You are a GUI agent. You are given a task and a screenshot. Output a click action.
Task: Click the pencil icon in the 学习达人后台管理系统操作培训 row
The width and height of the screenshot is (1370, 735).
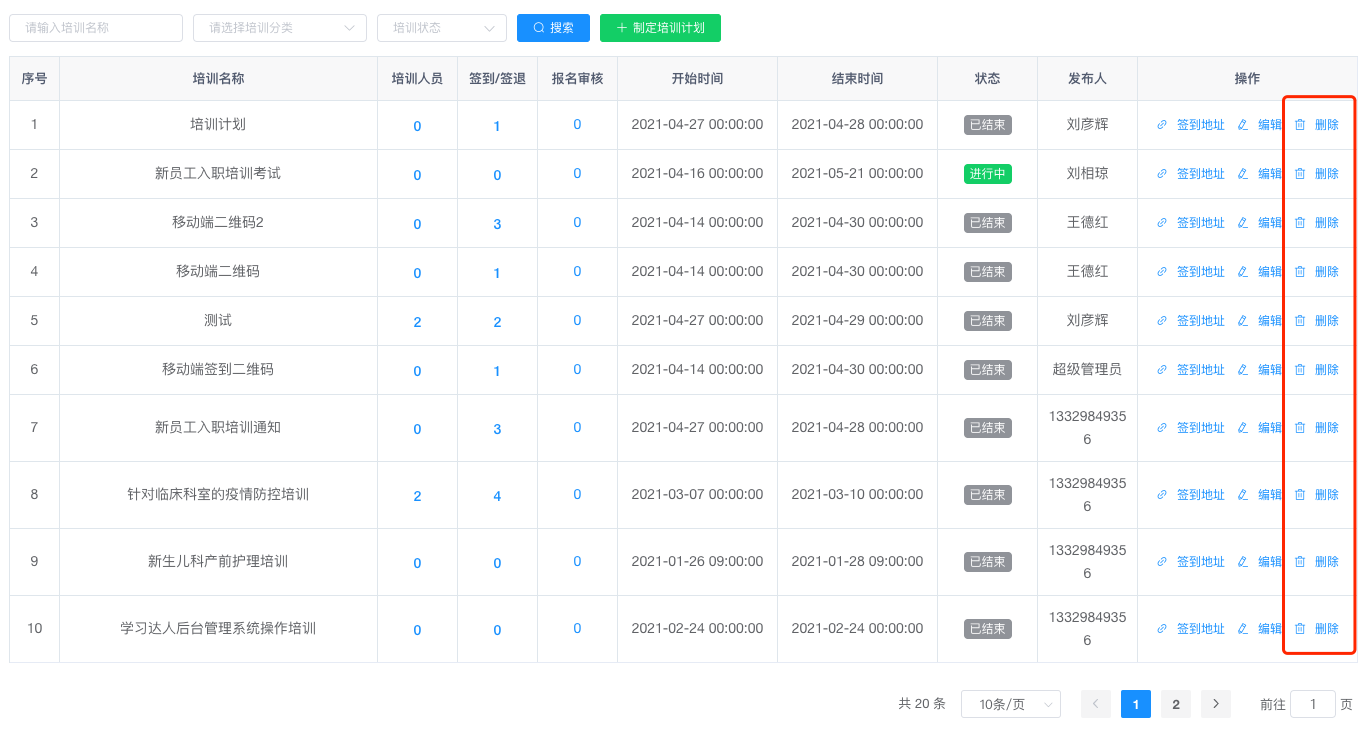point(1243,629)
